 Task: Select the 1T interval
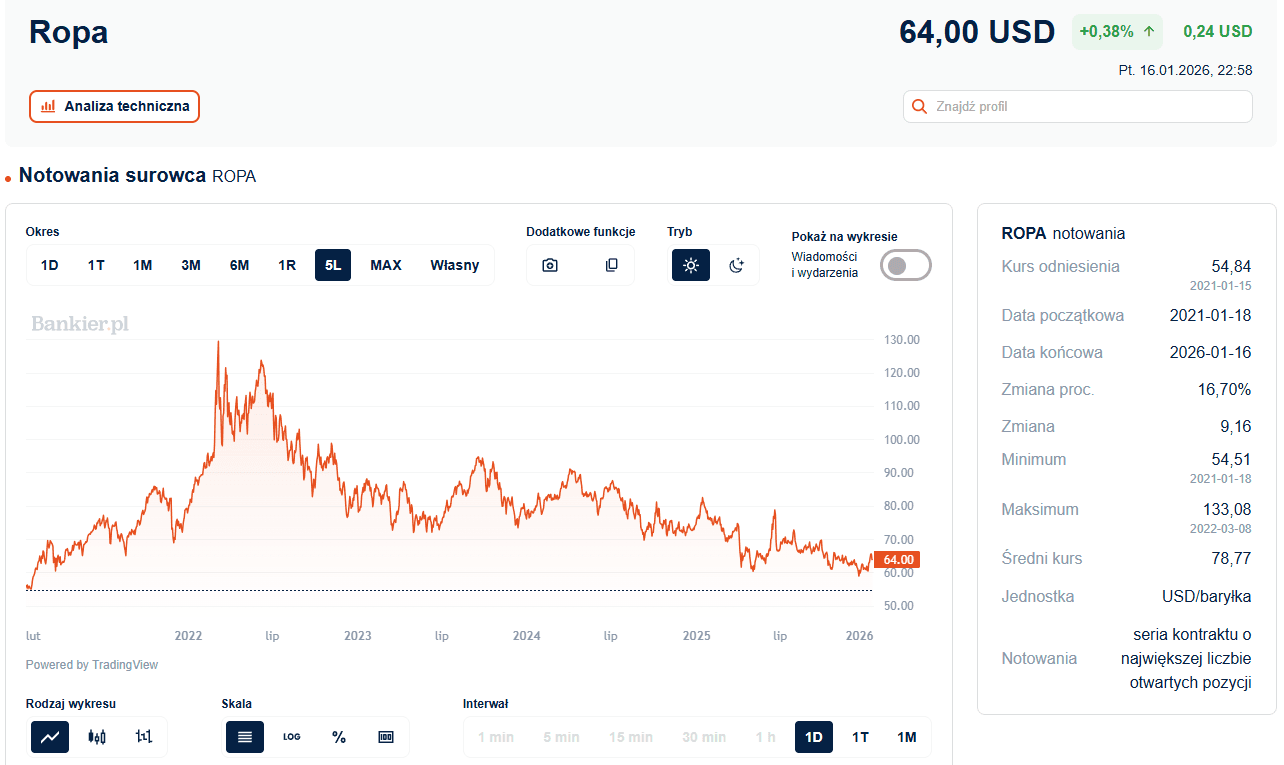(x=860, y=737)
